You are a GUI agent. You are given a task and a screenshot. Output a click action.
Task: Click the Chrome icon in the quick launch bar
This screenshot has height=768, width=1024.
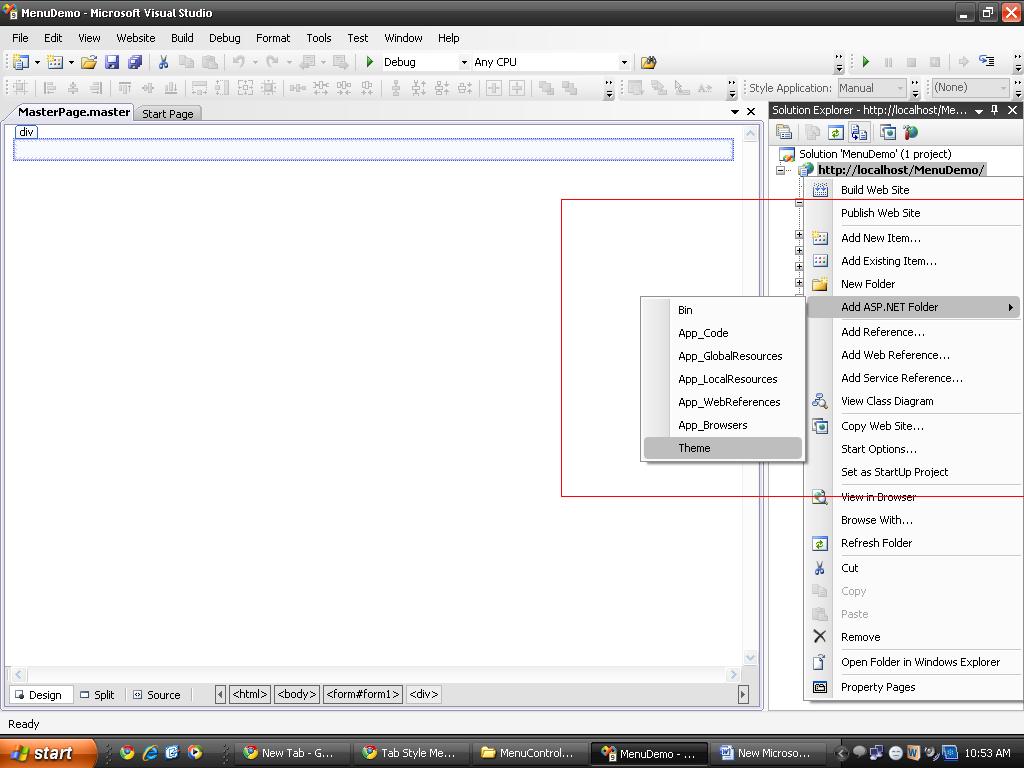tap(127, 752)
